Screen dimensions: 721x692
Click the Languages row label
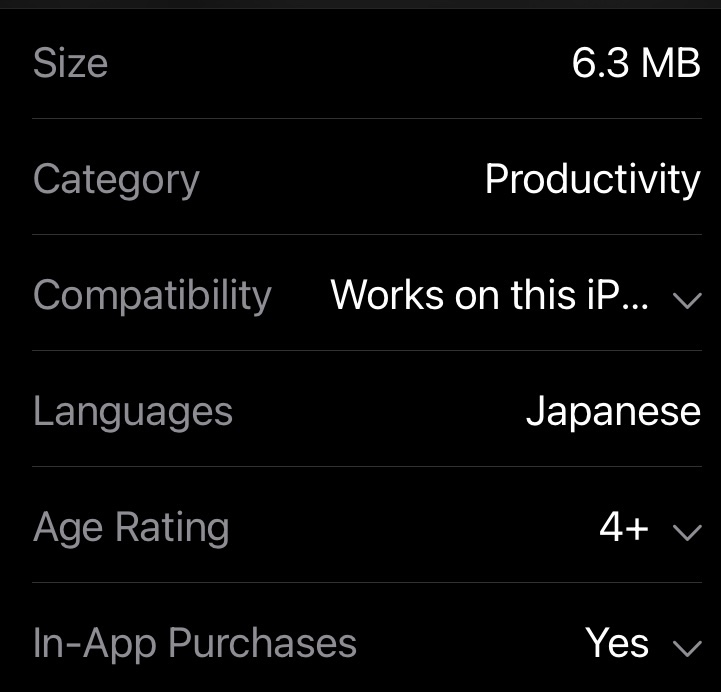pos(132,412)
